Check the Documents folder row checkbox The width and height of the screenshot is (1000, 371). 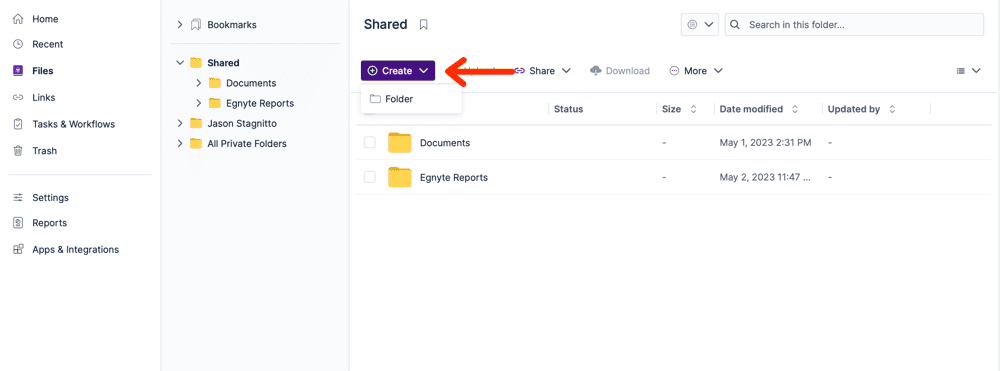click(370, 143)
